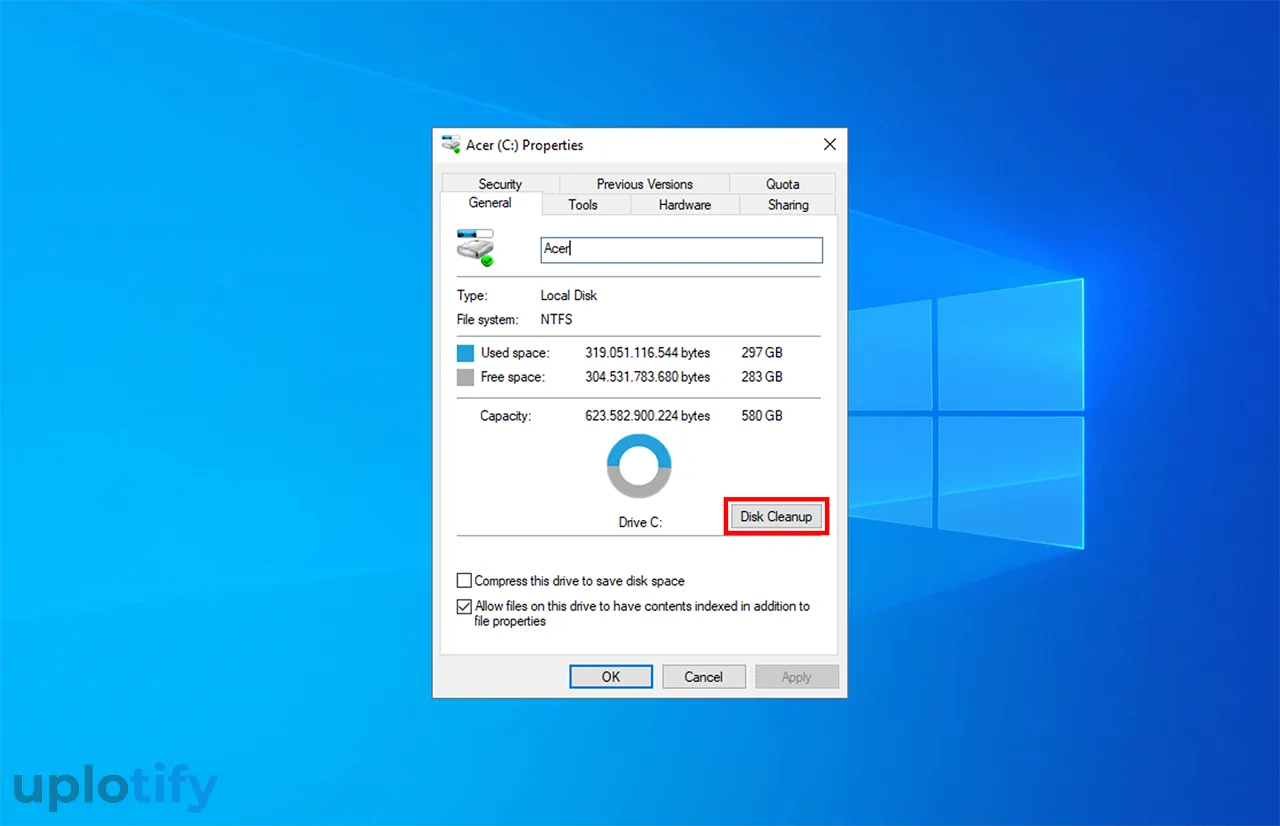Switch to the Tools tab
1280x826 pixels.
tap(583, 205)
